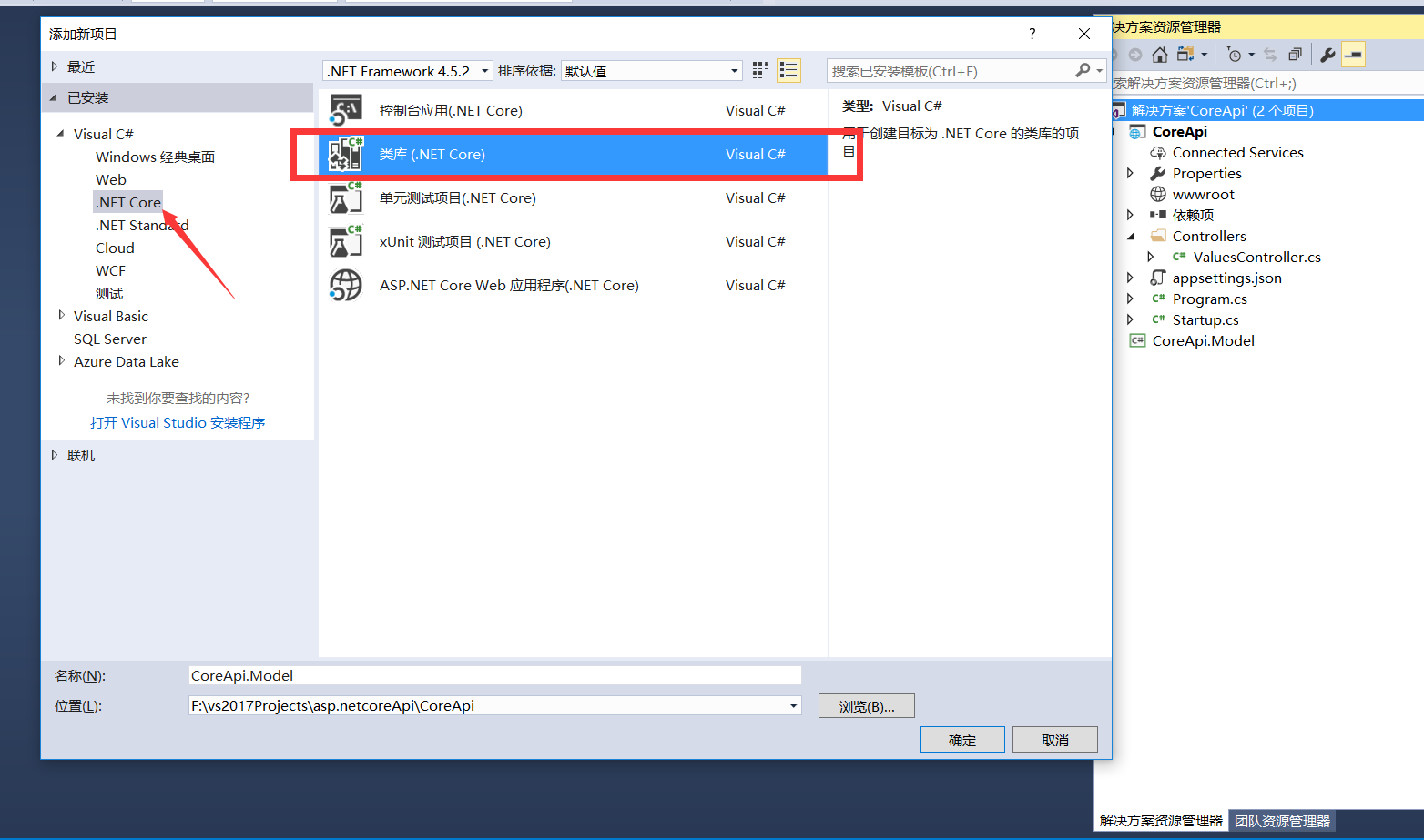Select Windows 经典桌面 category
This screenshot has width=1424, height=840.
click(155, 157)
